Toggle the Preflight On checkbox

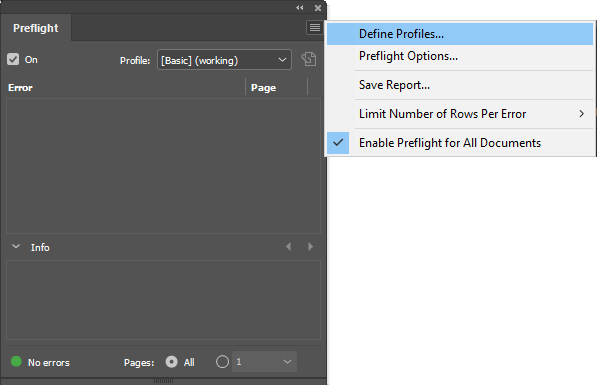point(13,59)
